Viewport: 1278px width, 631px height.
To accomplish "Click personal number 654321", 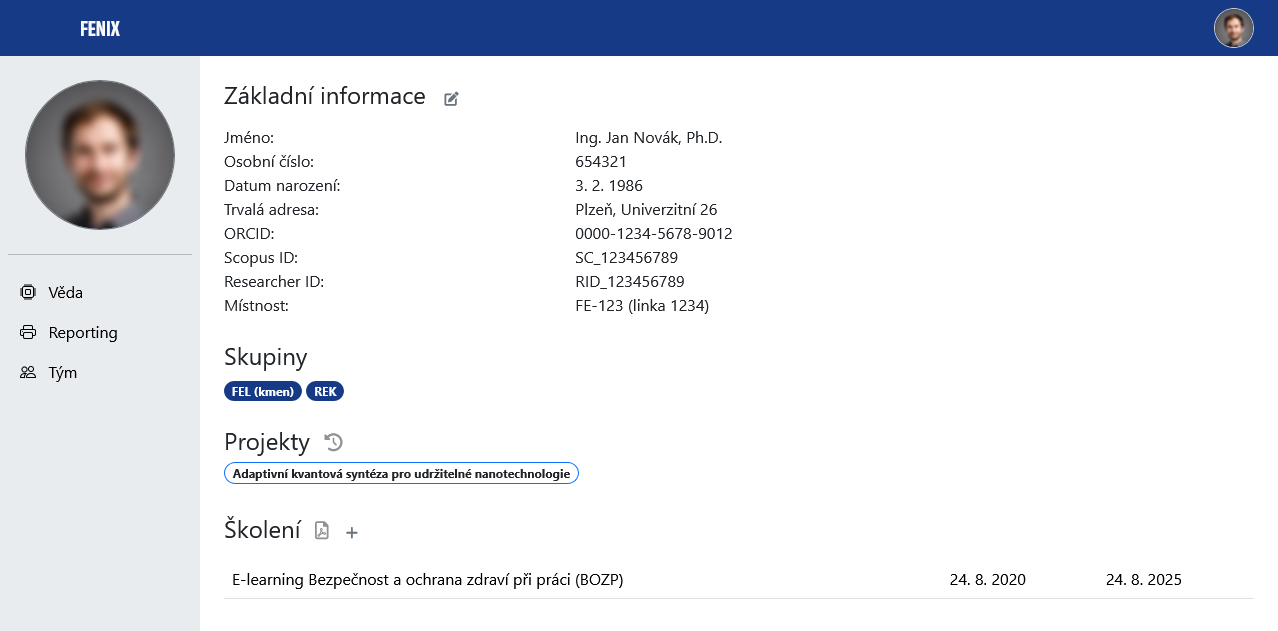I will point(601,162).
